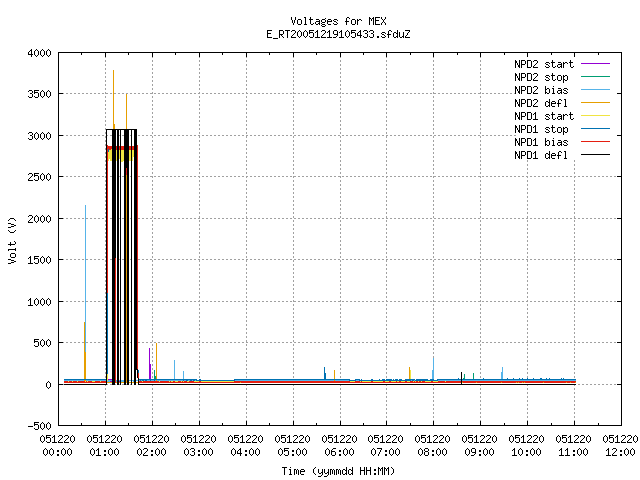Click the purple NPD2 start legend line

[x=596, y=64]
